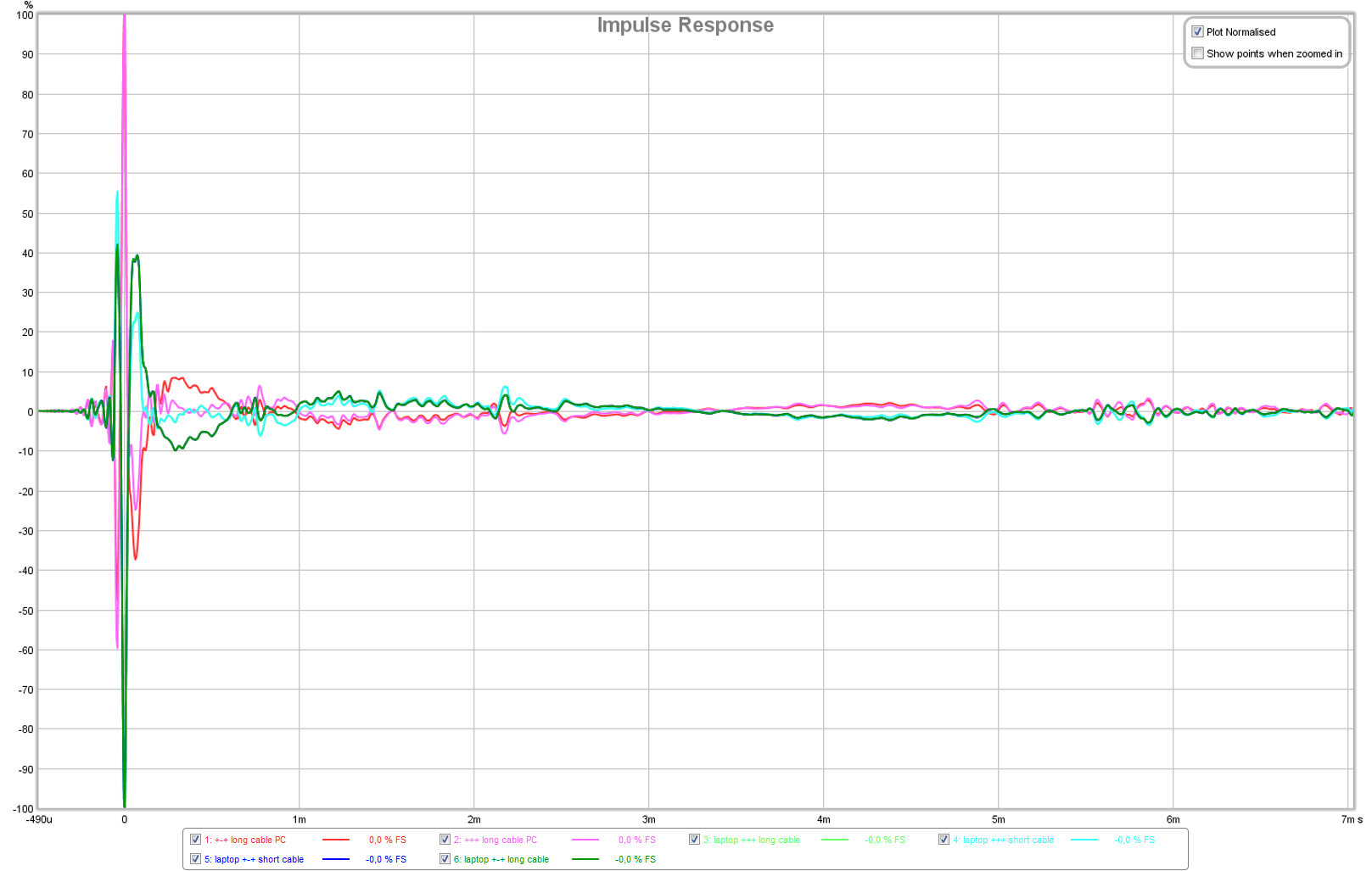Click the '5m' time axis label
The image size is (1372, 871).
point(999,819)
